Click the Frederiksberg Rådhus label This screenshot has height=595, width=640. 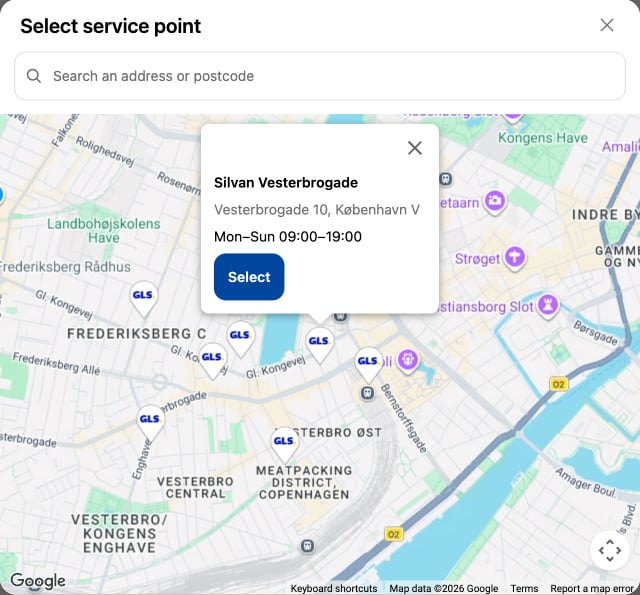(65, 266)
